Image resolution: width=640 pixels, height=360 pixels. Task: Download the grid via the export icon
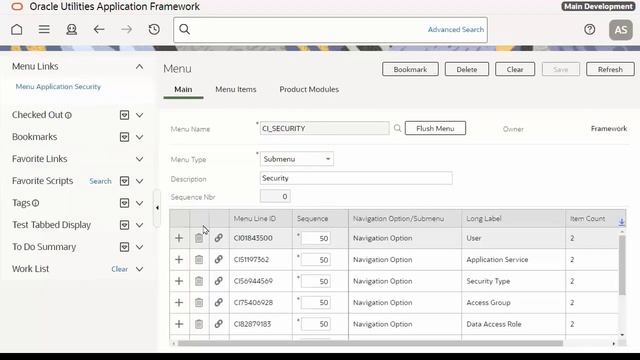coord(621,222)
